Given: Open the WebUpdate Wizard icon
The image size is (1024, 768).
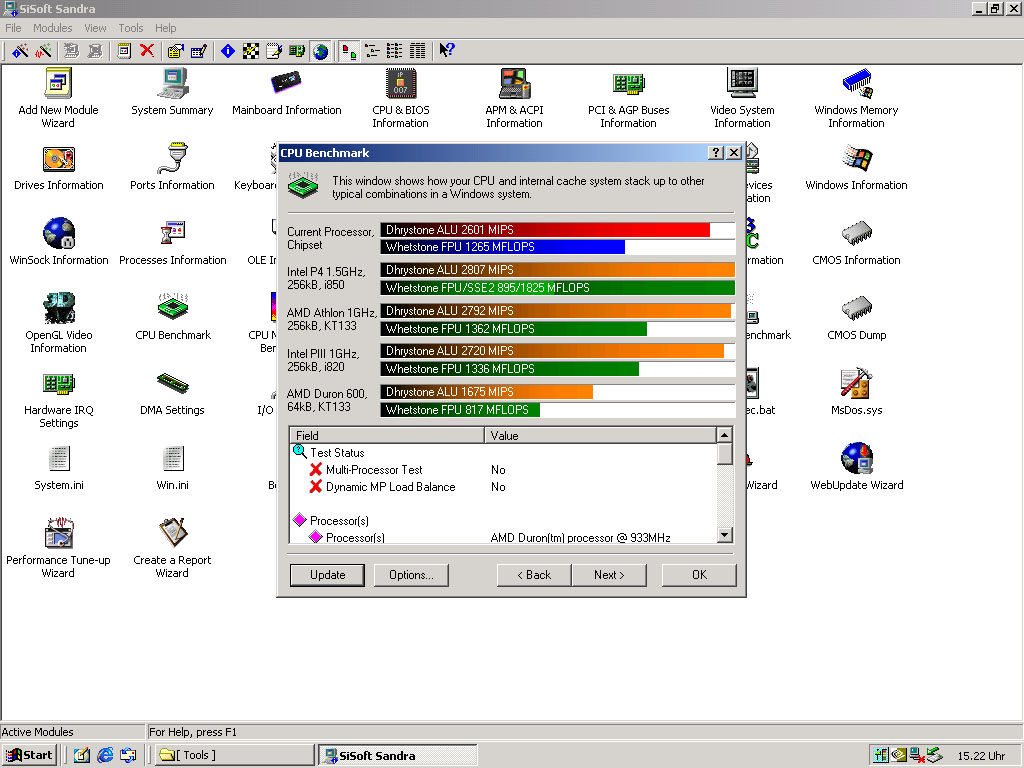Looking at the screenshot, I should point(856,460).
